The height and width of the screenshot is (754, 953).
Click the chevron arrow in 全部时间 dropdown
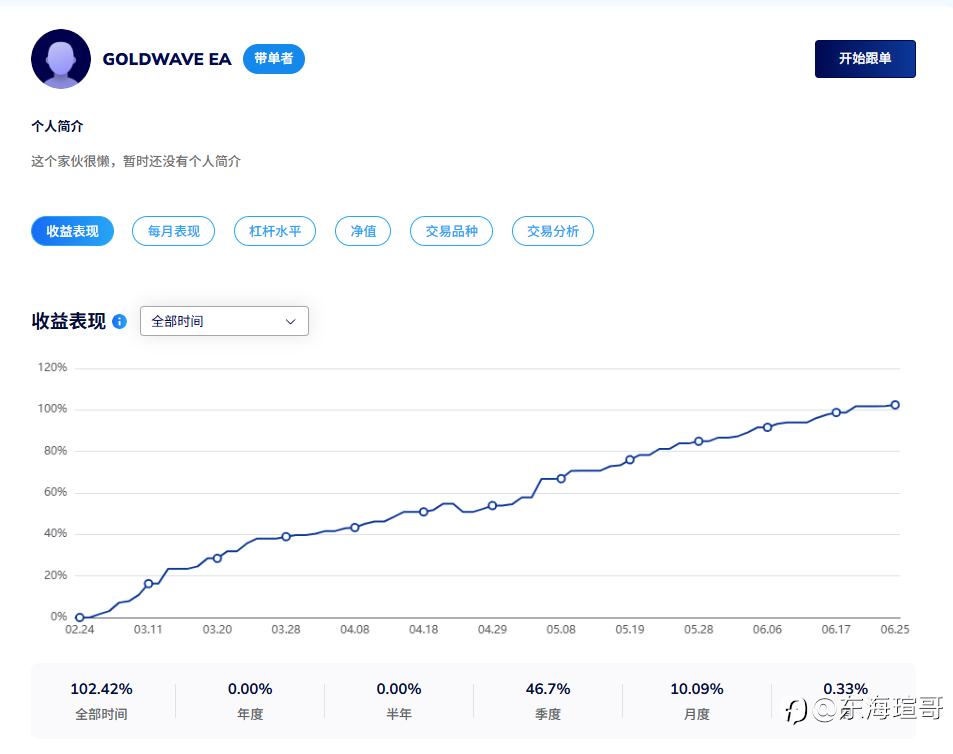tap(291, 321)
